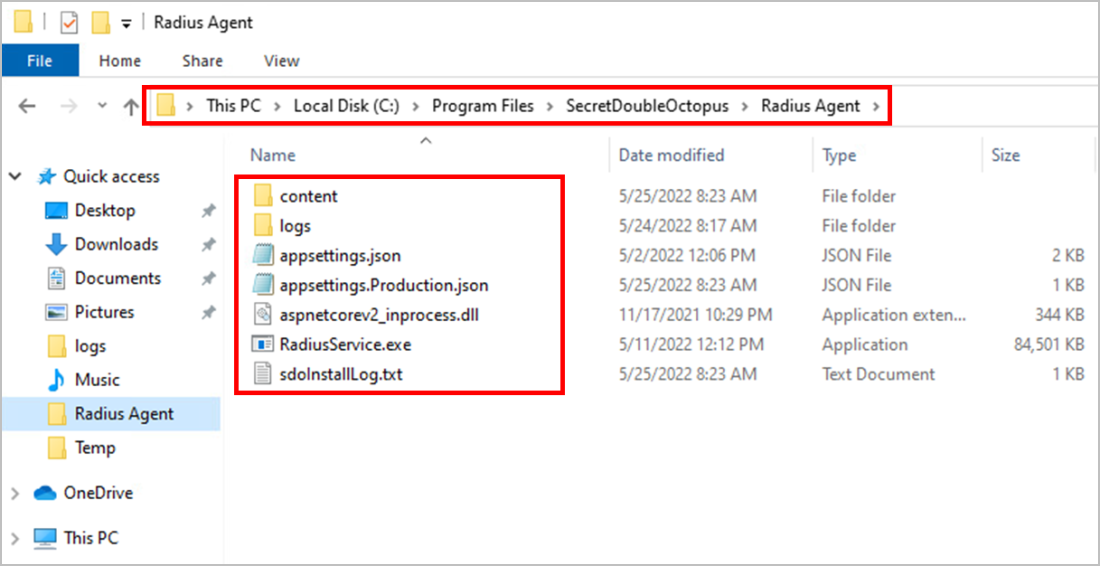Unpin Downloads using its pin icon
1100x566 pixels.
(208, 244)
